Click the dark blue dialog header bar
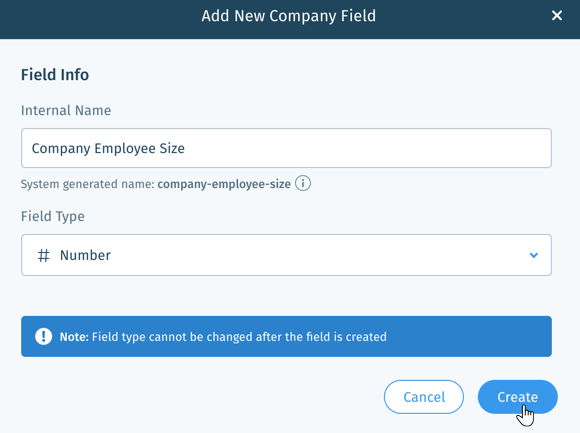 tap(290, 19)
